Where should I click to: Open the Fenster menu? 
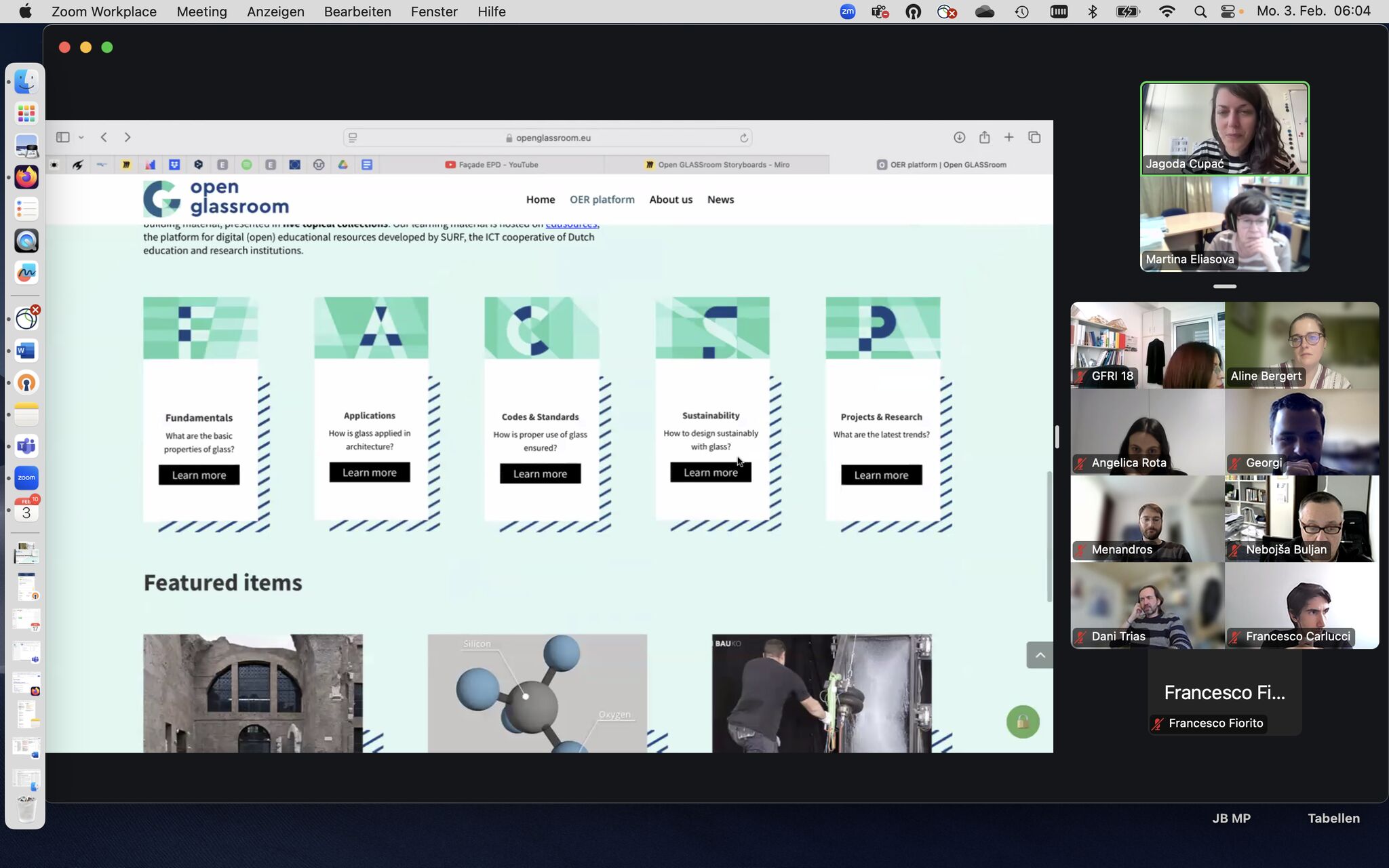(x=434, y=12)
